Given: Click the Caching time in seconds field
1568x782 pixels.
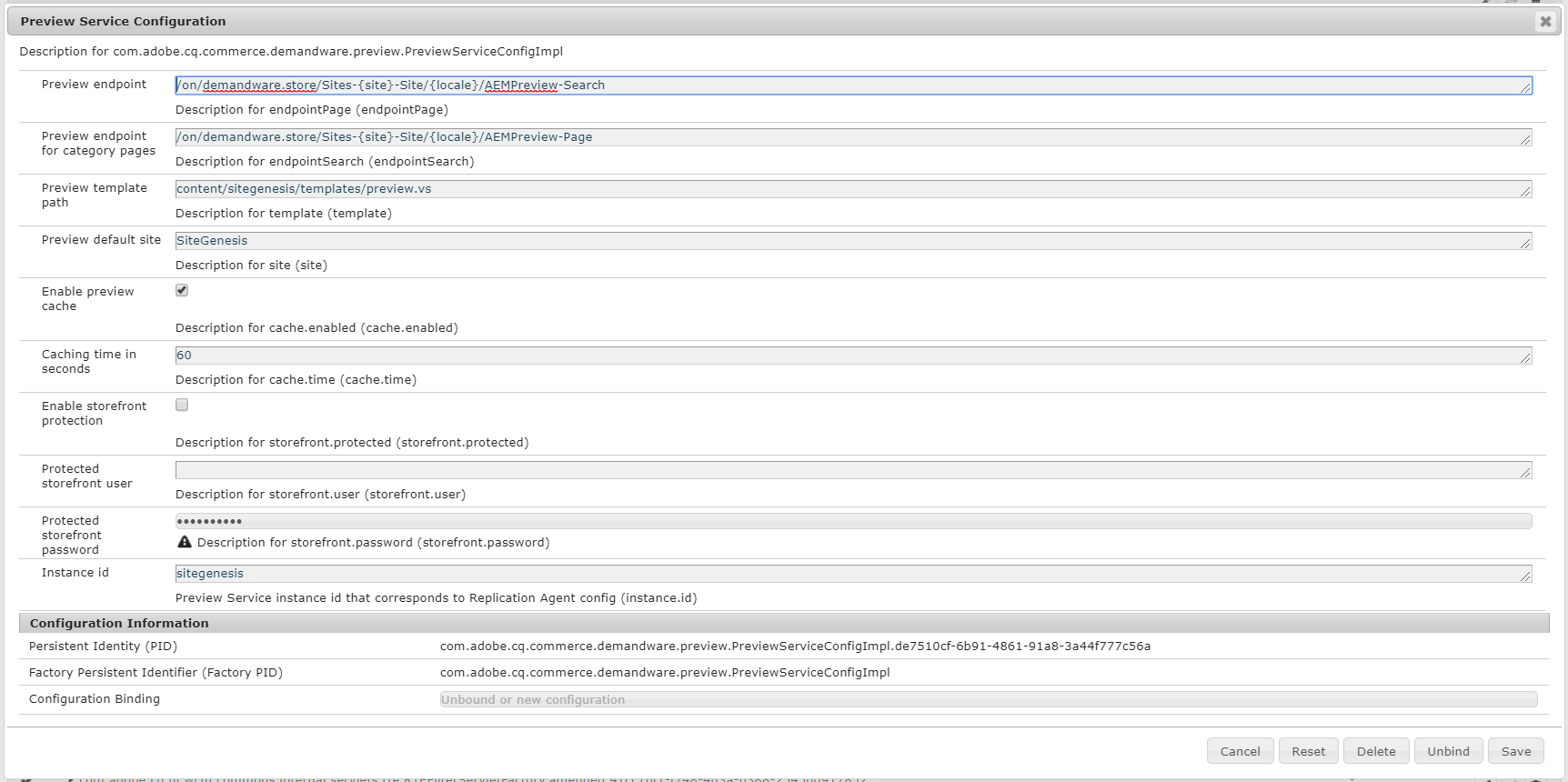Looking at the screenshot, I should [853, 356].
